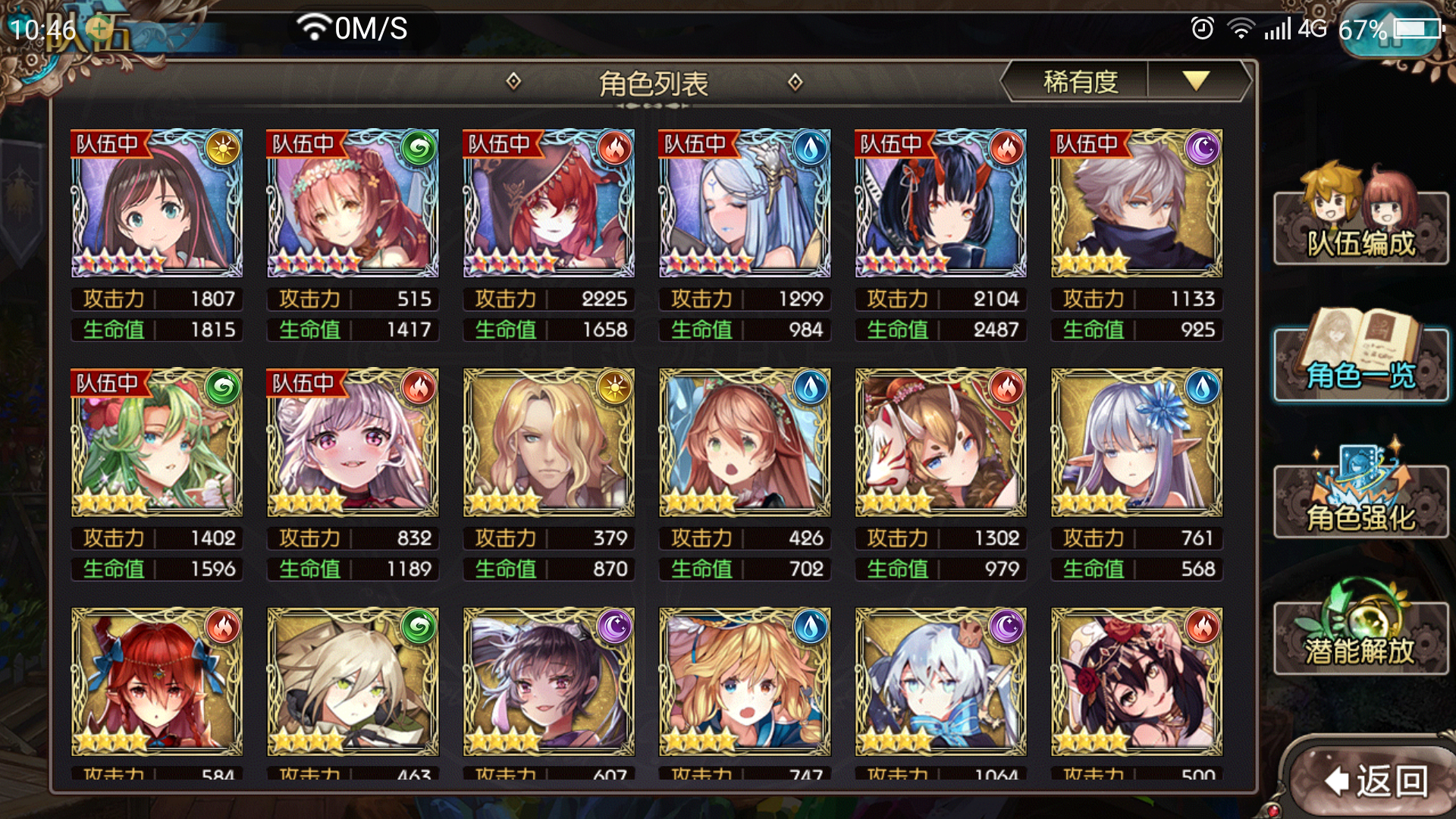The width and height of the screenshot is (1456, 819).
Task: Click dark moon element icon, attack 1133 card
Action: tap(1202, 149)
